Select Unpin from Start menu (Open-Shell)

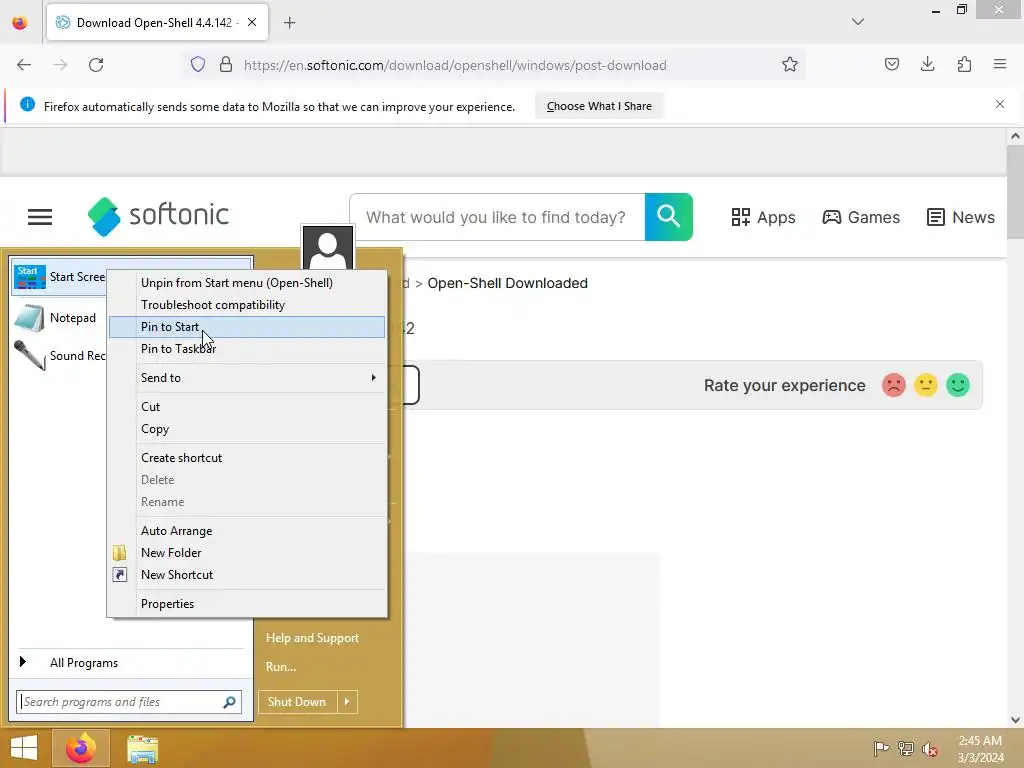click(248, 283)
